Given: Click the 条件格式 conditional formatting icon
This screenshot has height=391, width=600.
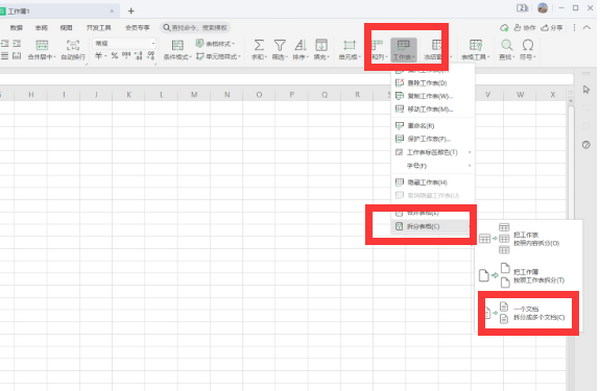Looking at the screenshot, I should pyautogui.click(x=177, y=46).
